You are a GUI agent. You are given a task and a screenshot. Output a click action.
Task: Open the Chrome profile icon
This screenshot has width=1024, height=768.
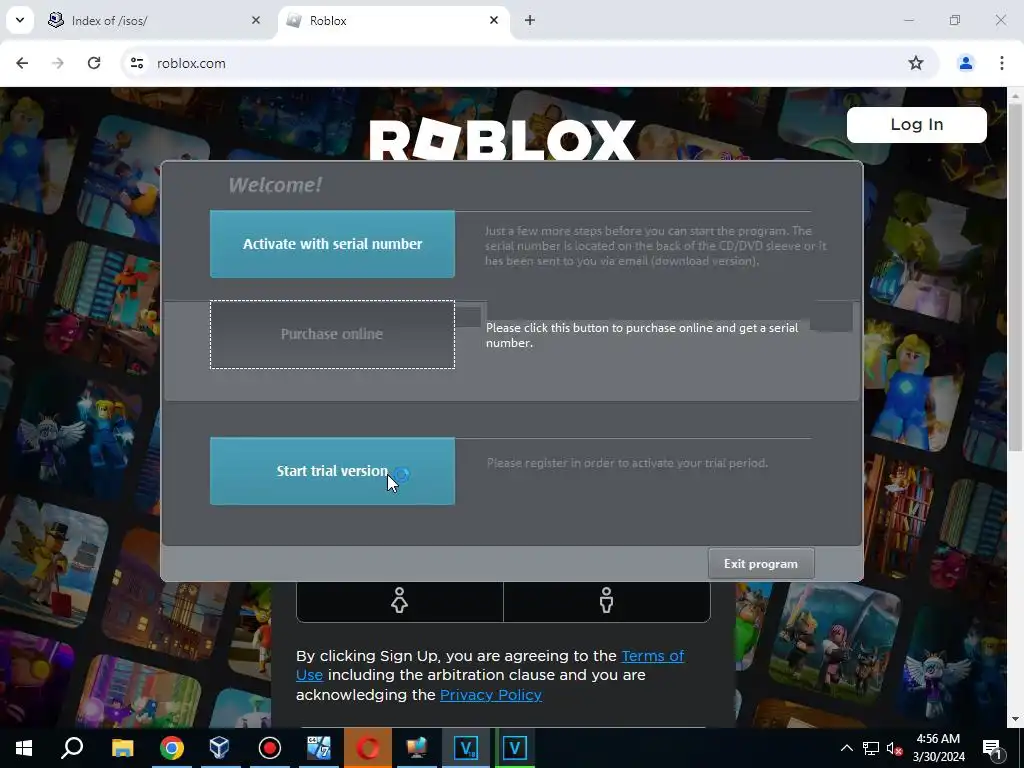965,63
